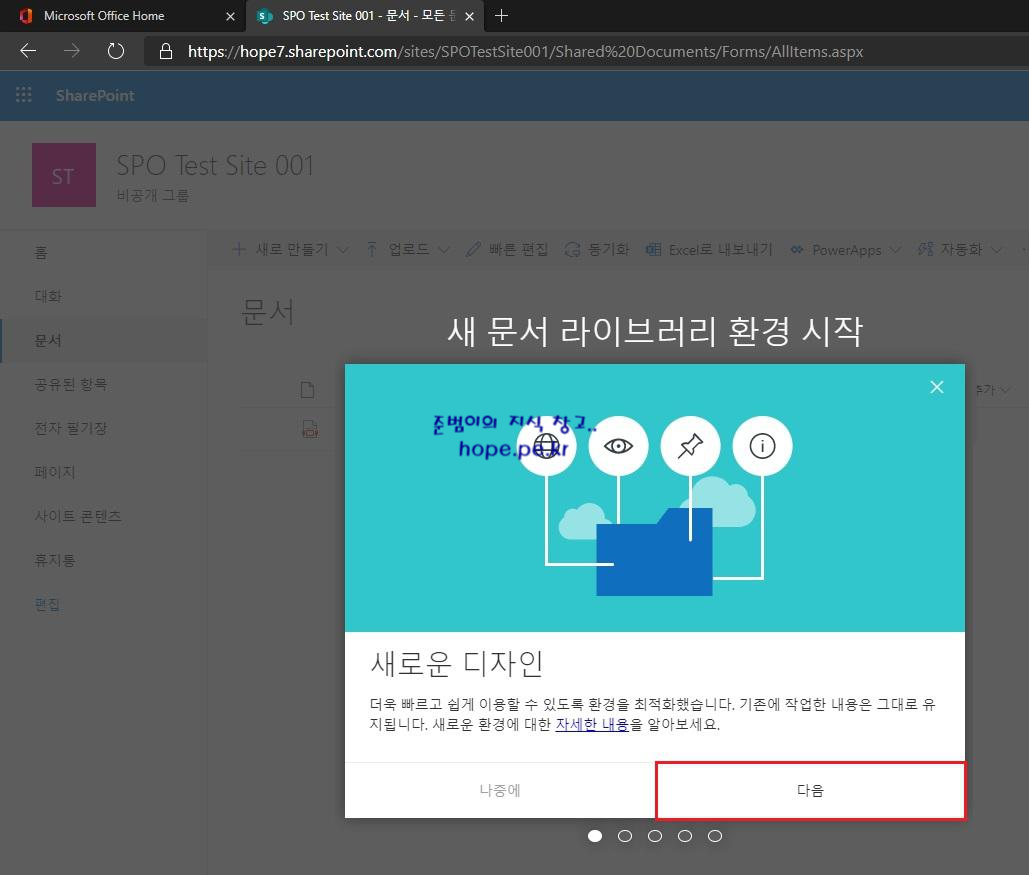Expand the 새로 만들기 dropdown arrow
The image size is (1029, 875).
click(343, 250)
